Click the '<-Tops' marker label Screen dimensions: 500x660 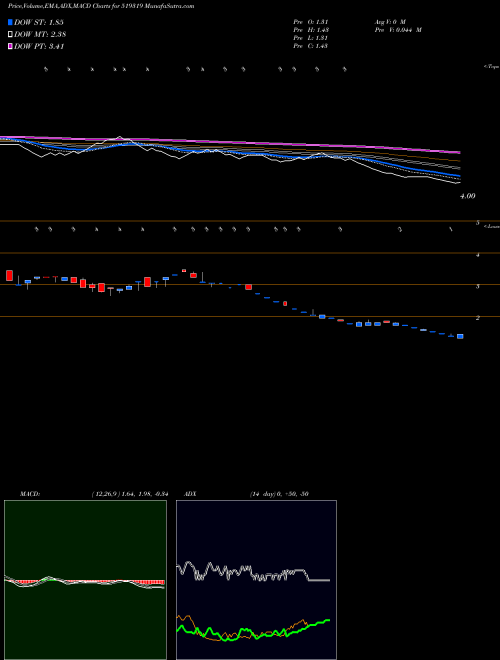tap(491, 67)
